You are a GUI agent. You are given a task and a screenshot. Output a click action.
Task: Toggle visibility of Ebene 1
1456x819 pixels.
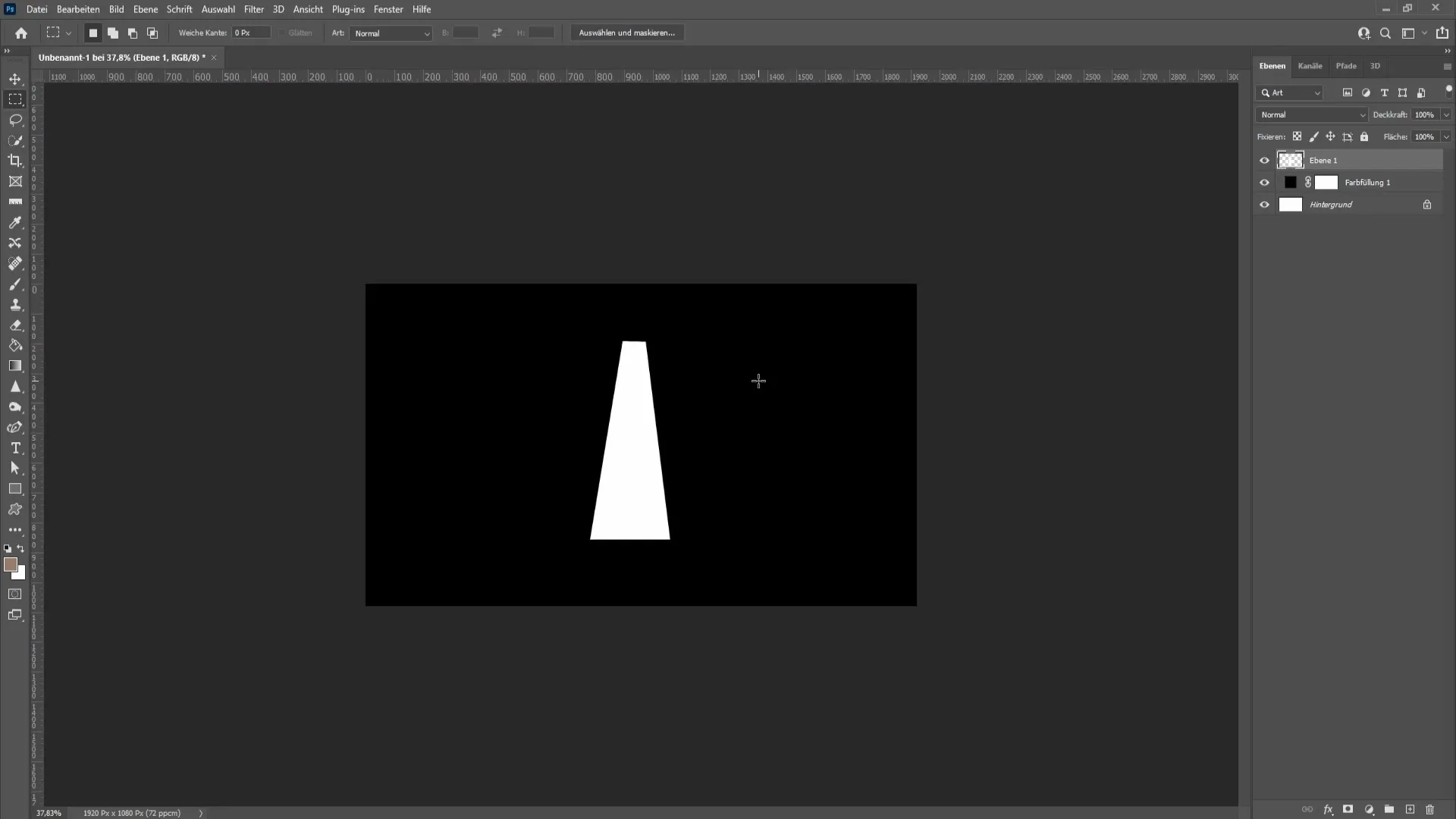[1263, 160]
